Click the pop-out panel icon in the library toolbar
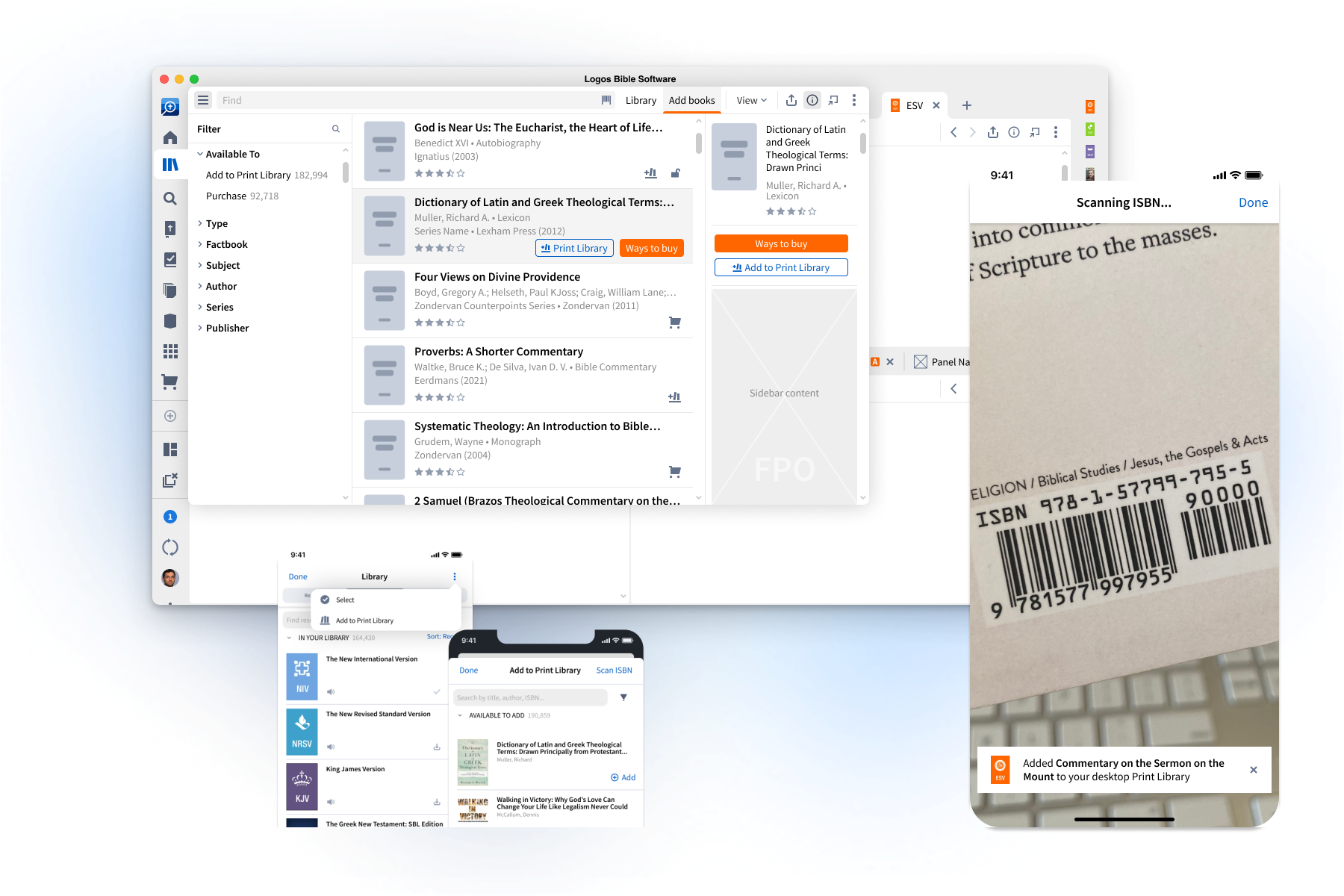This screenshot has width=1344, height=896. coord(833,100)
